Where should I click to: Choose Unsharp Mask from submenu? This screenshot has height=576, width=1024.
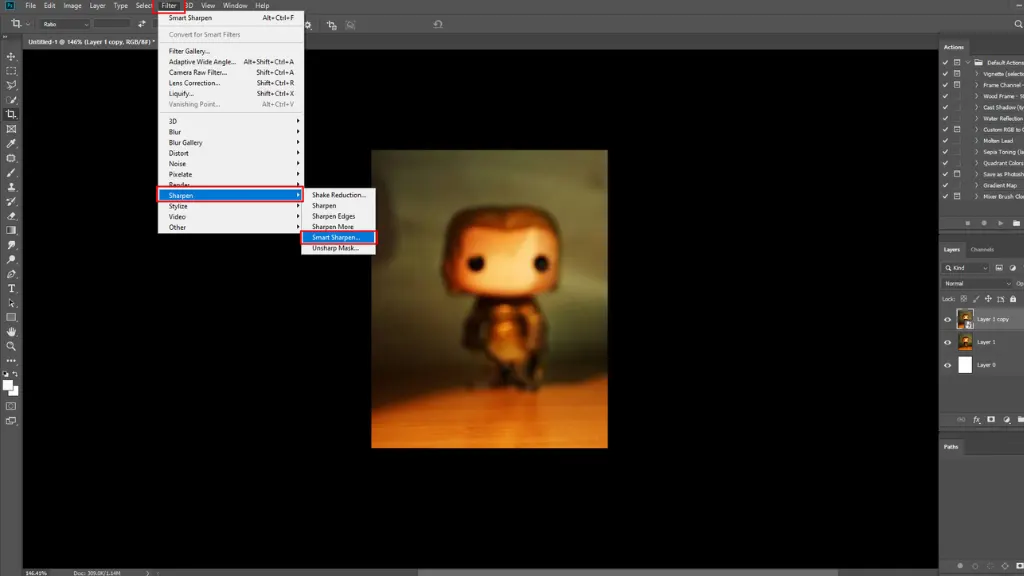pos(338,248)
